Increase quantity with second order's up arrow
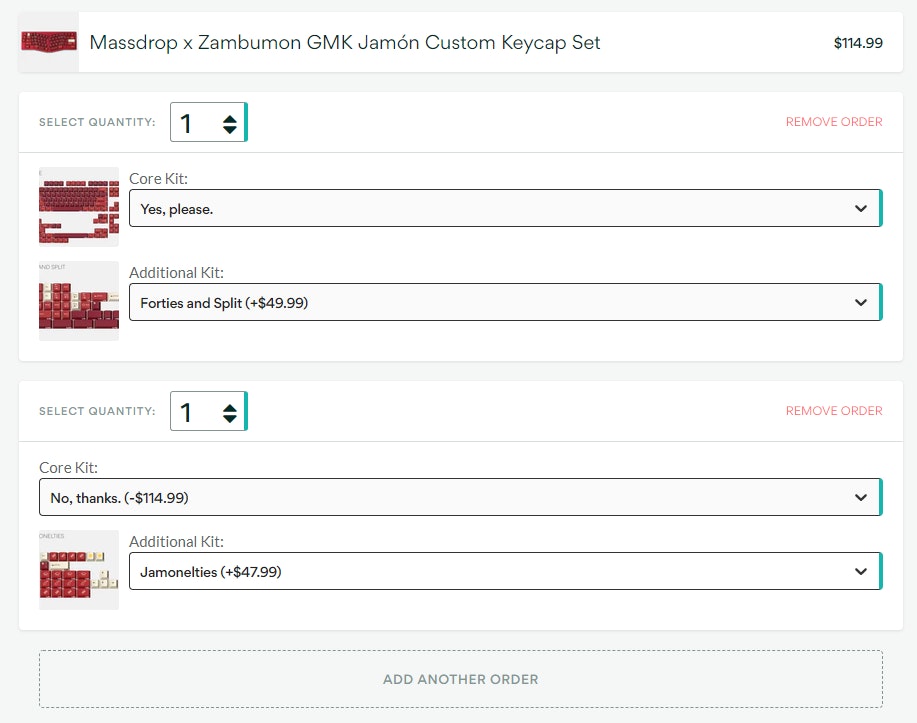This screenshot has width=917, height=723. pyautogui.click(x=230, y=405)
